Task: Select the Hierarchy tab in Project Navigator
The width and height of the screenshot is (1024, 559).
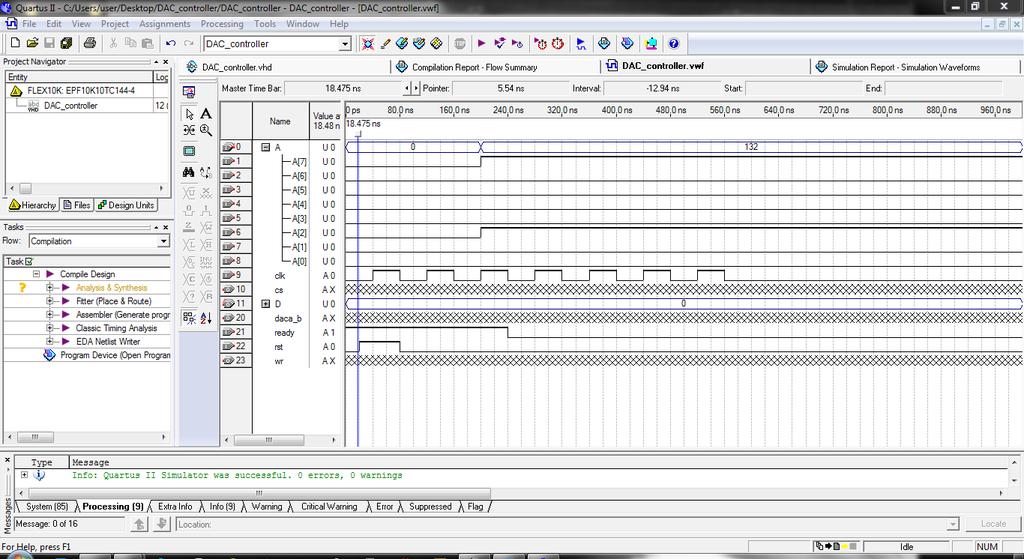Action: tap(33, 205)
